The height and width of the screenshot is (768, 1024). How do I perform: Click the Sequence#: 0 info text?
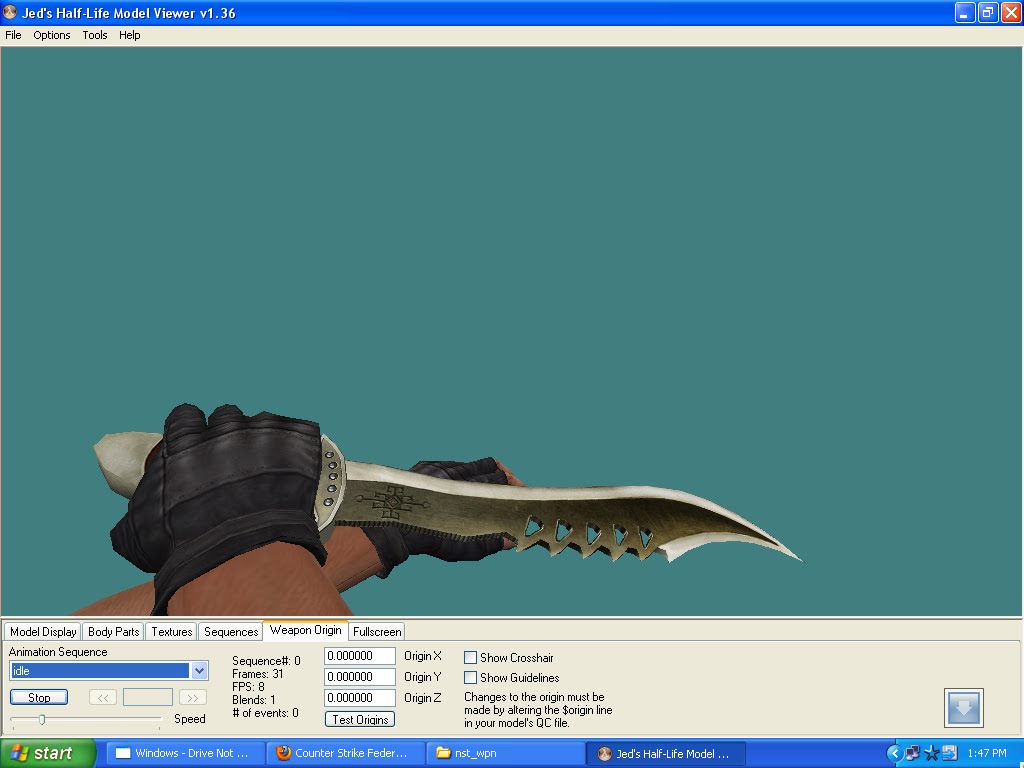pyautogui.click(x=266, y=661)
